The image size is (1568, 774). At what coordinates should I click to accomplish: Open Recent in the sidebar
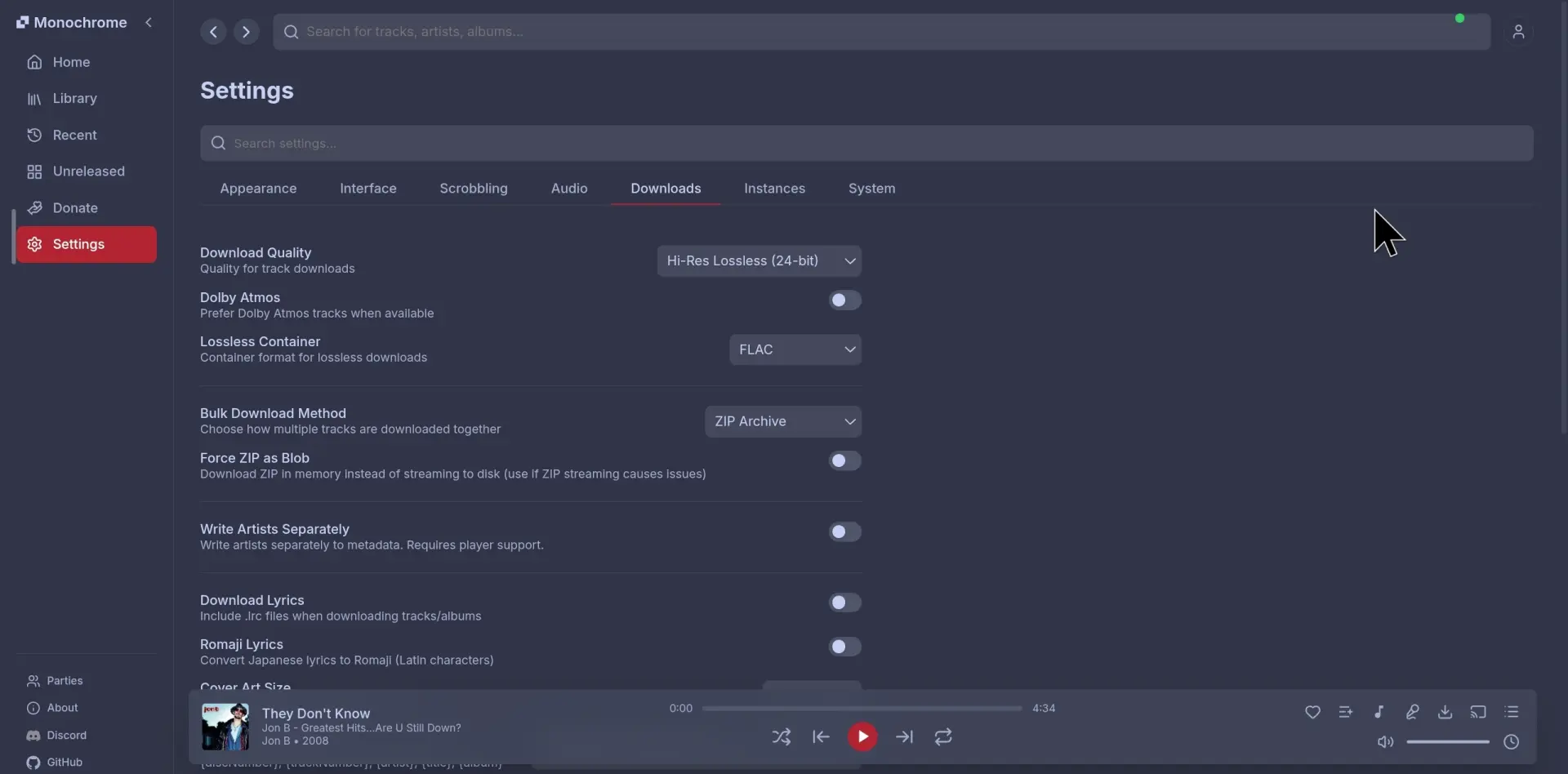(x=86, y=136)
